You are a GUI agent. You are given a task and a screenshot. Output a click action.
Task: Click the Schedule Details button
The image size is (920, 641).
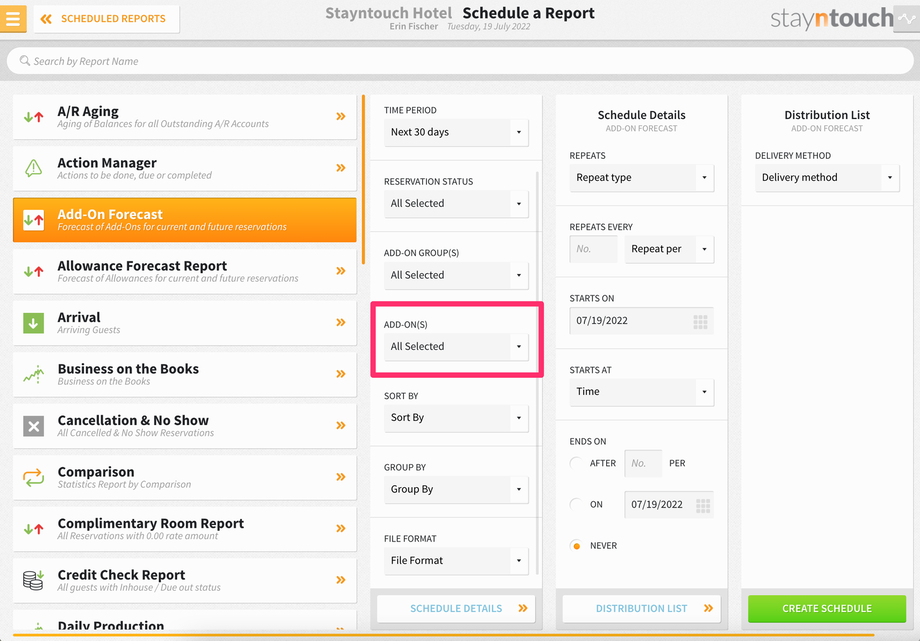pyautogui.click(x=456, y=609)
